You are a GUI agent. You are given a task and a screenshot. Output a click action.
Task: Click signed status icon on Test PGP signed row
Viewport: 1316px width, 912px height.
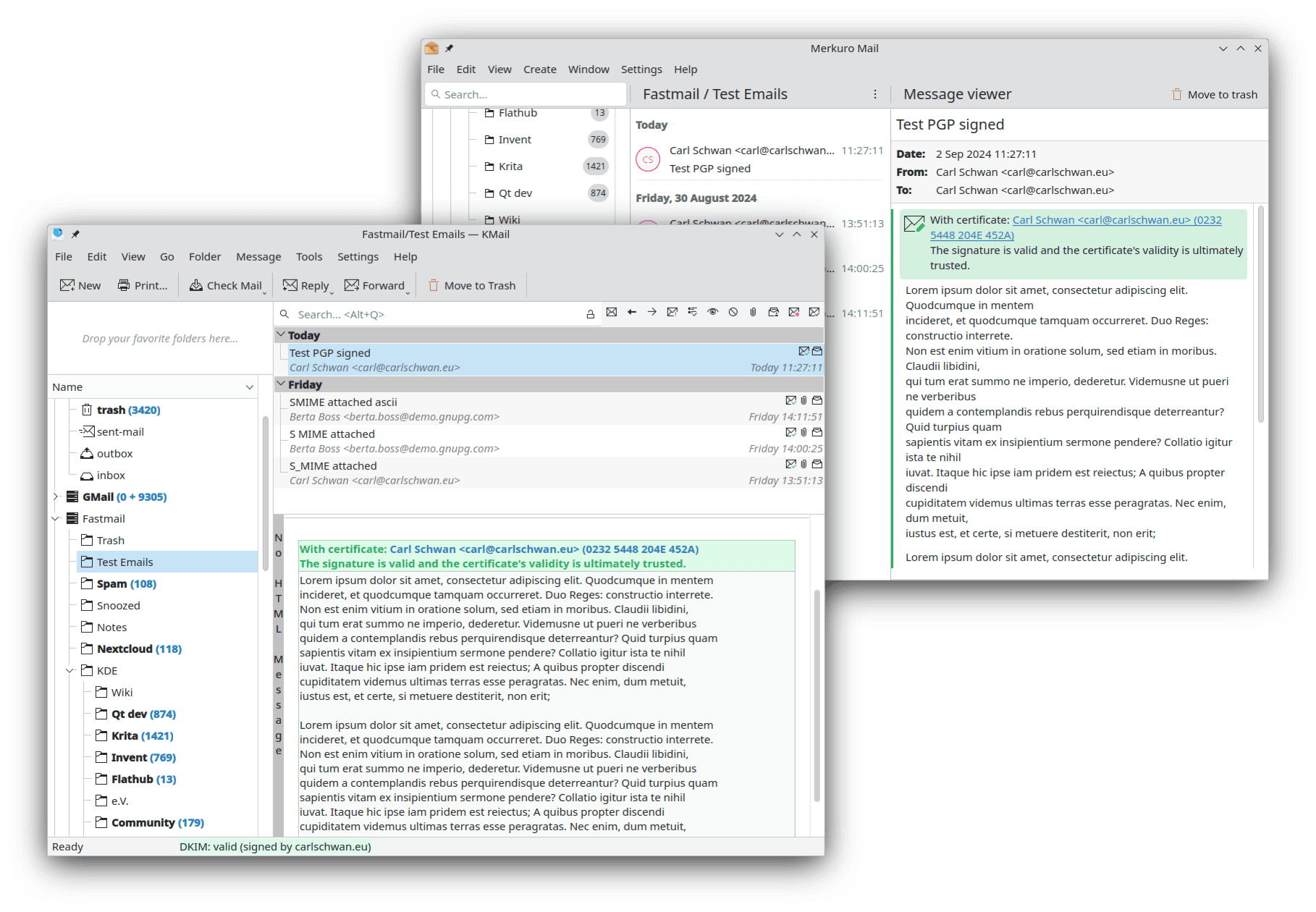point(803,351)
